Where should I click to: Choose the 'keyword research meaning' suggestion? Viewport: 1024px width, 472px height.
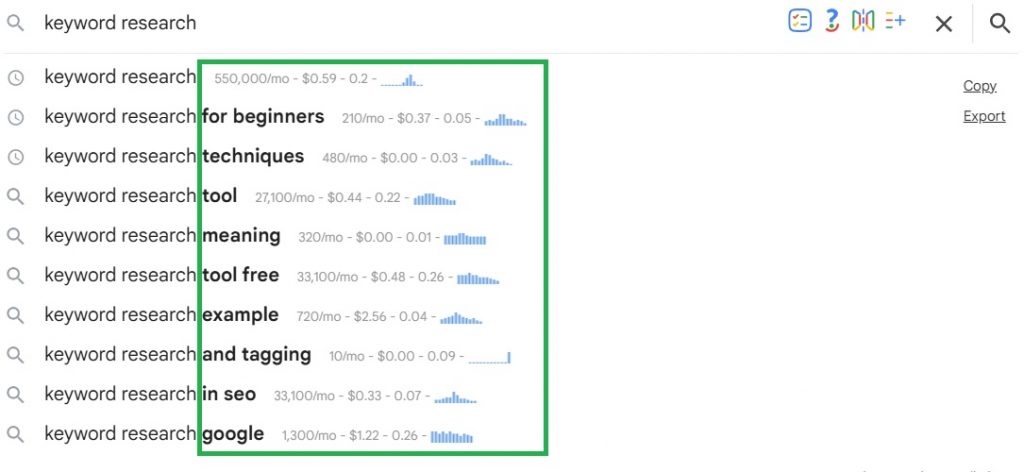pyautogui.click(x=162, y=236)
